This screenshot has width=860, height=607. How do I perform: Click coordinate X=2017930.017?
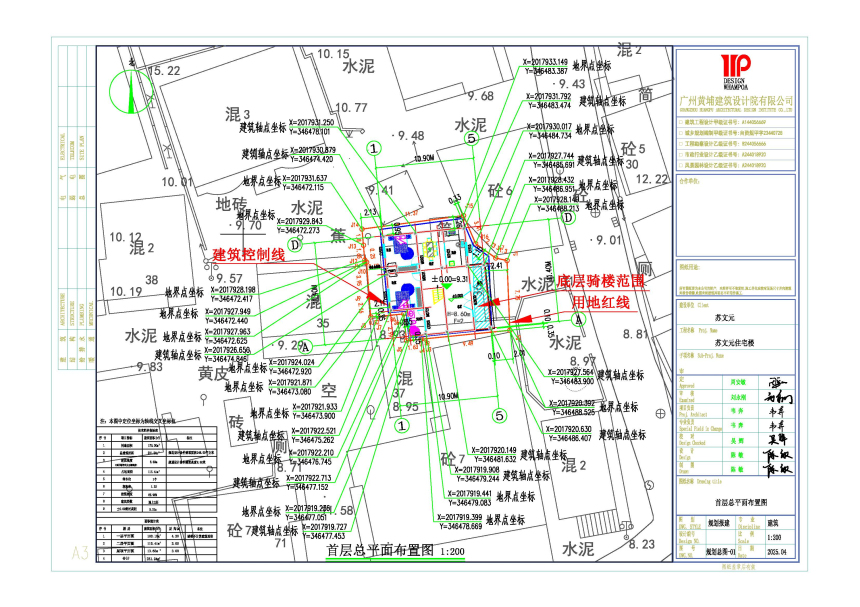549,127
